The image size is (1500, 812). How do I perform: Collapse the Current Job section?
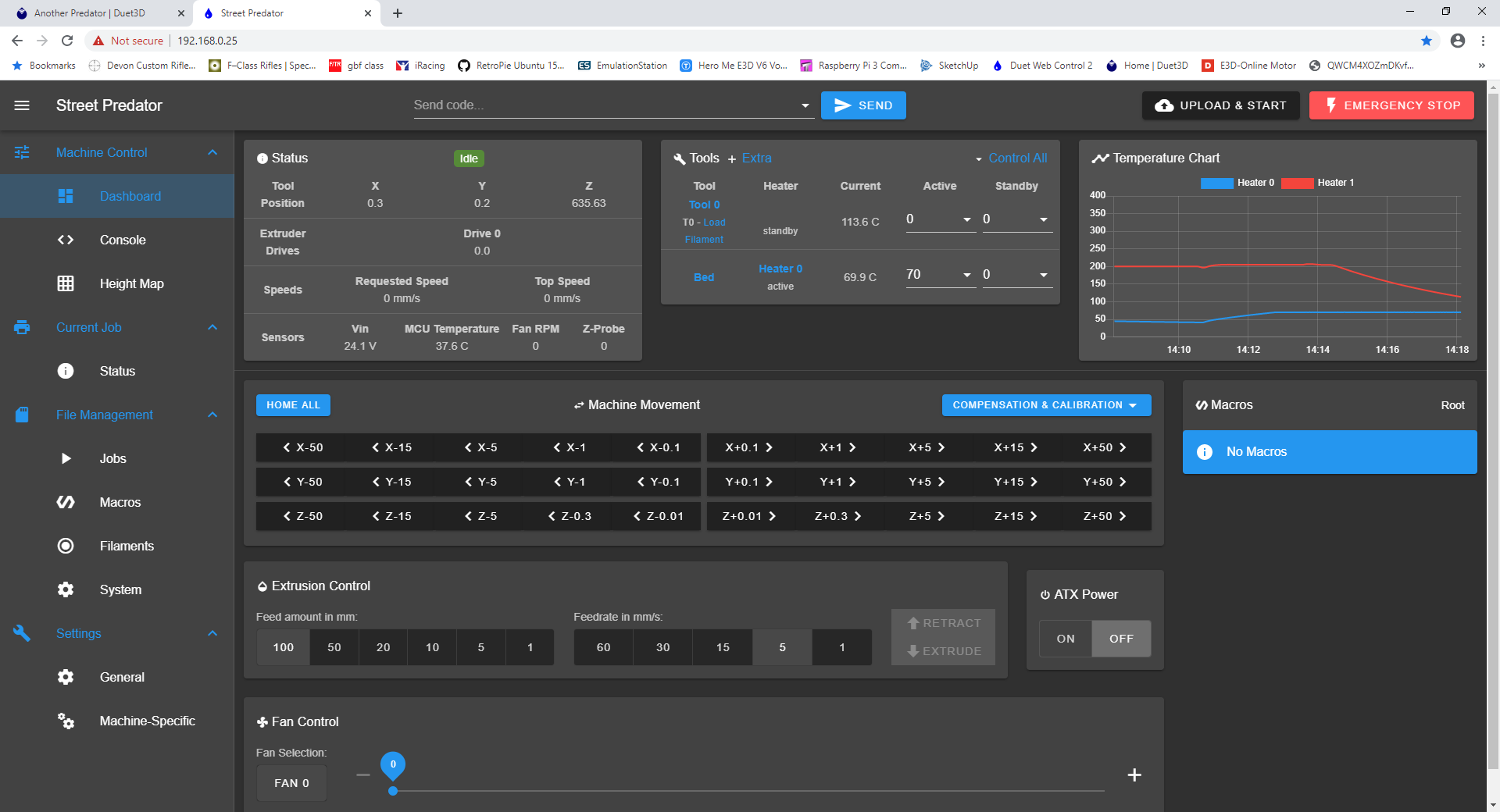point(212,327)
